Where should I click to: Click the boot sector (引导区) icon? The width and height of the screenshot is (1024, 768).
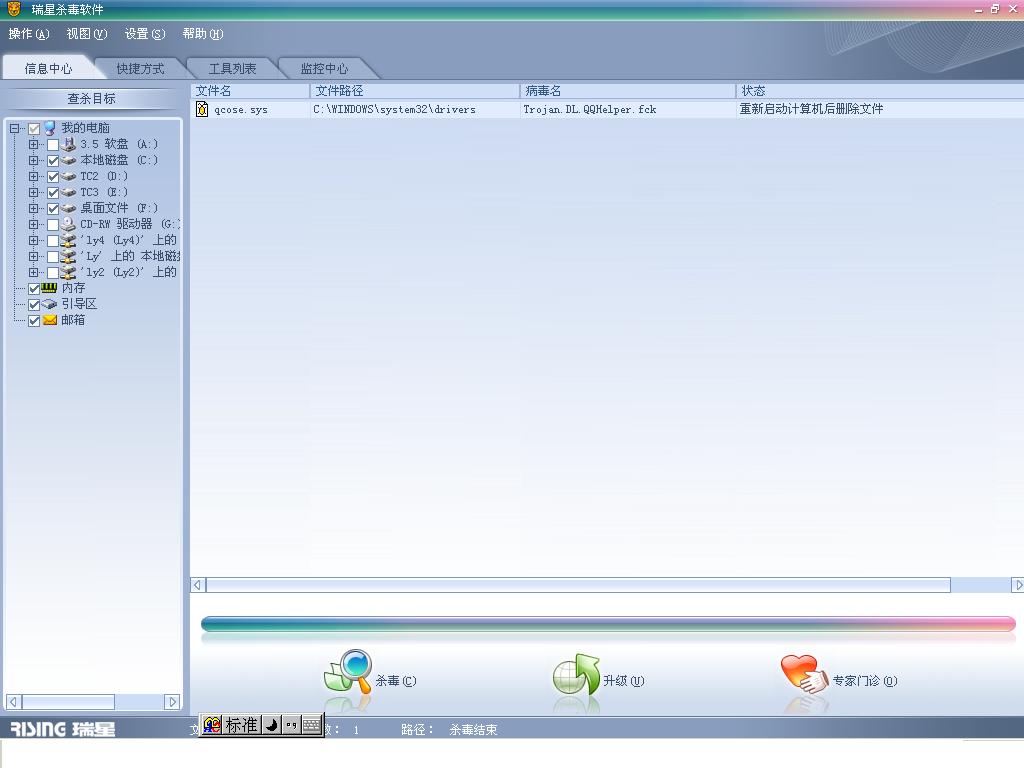50,304
